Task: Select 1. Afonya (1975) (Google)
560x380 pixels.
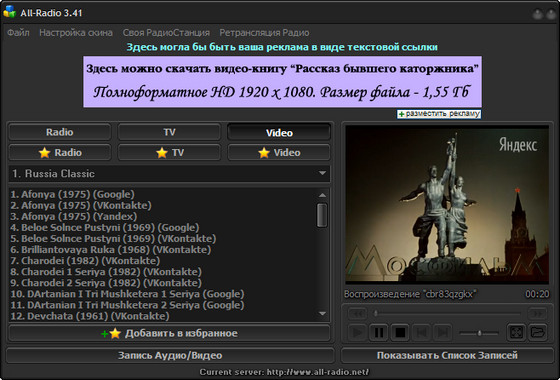Action: click(72, 194)
